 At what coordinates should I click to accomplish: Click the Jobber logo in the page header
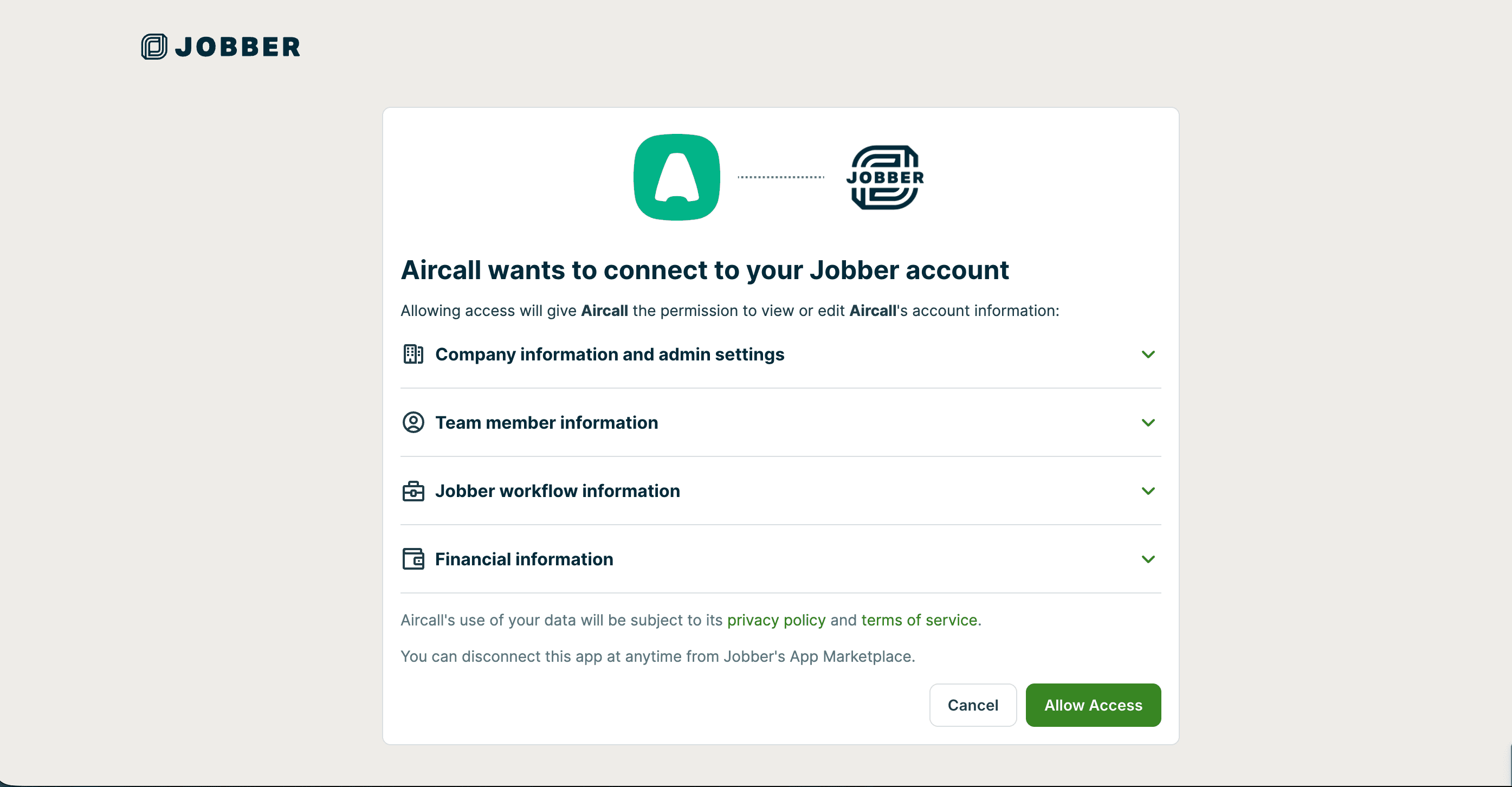click(221, 47)
